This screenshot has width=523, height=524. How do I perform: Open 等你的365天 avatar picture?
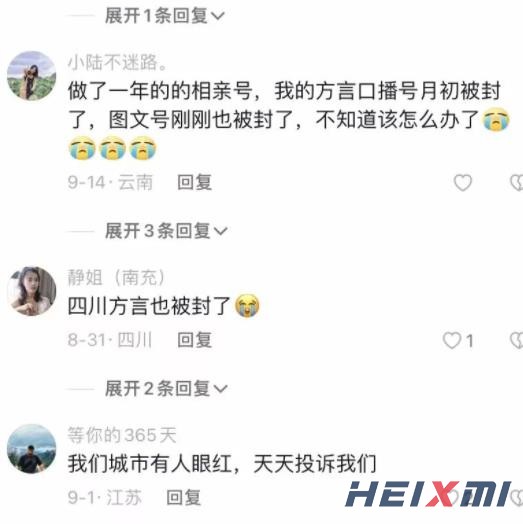pos(32,449)
